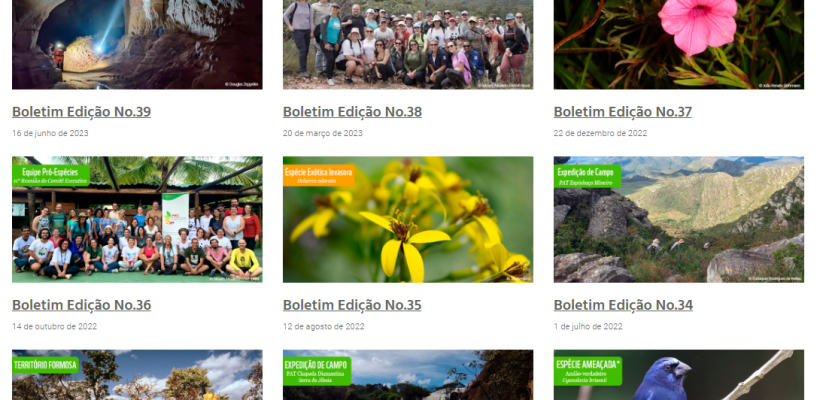This screenshot has width=820, height=400.
Task: Click the 'PAT Chapada Diamantina' label badge
Action: 317,371
